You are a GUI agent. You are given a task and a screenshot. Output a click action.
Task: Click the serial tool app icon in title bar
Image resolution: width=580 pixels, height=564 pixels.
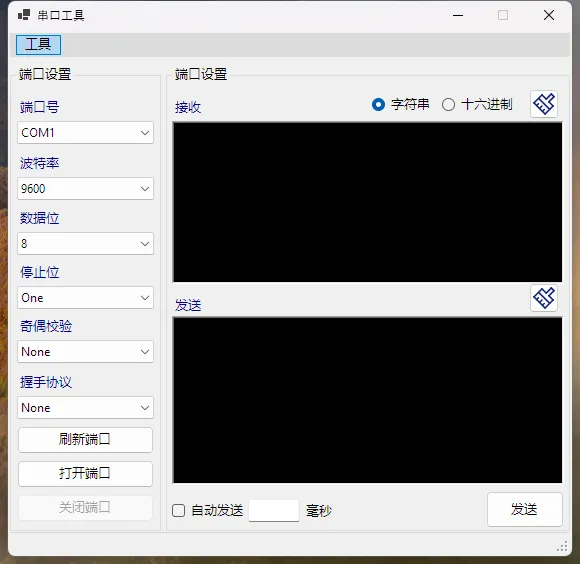coord(24,15)
